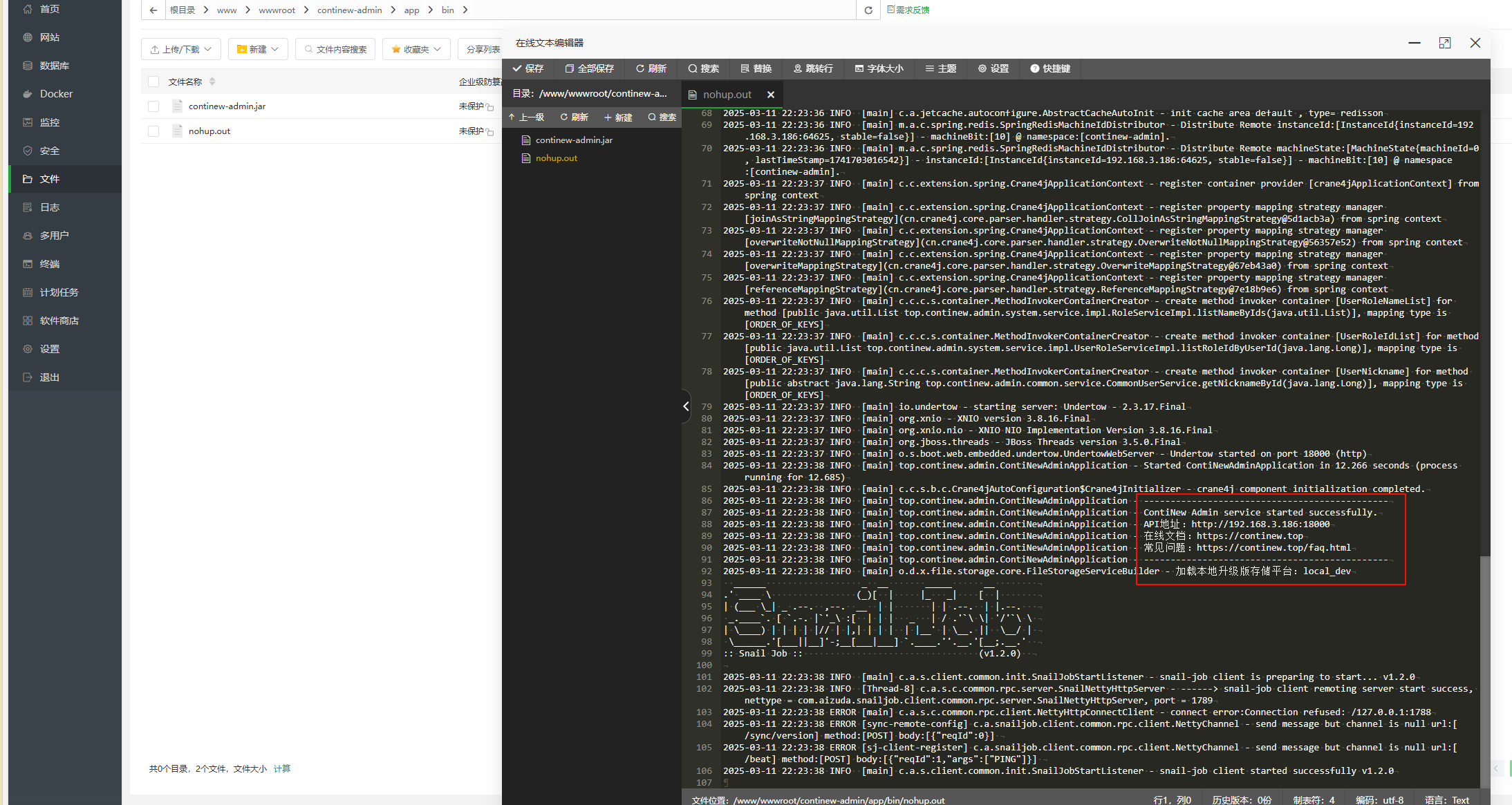Image resolution: width=1512 pixels, height=805 pixels.
Task: Expand the 收藏夹 favorites dropdown
Action: click(x=416, y=49)
